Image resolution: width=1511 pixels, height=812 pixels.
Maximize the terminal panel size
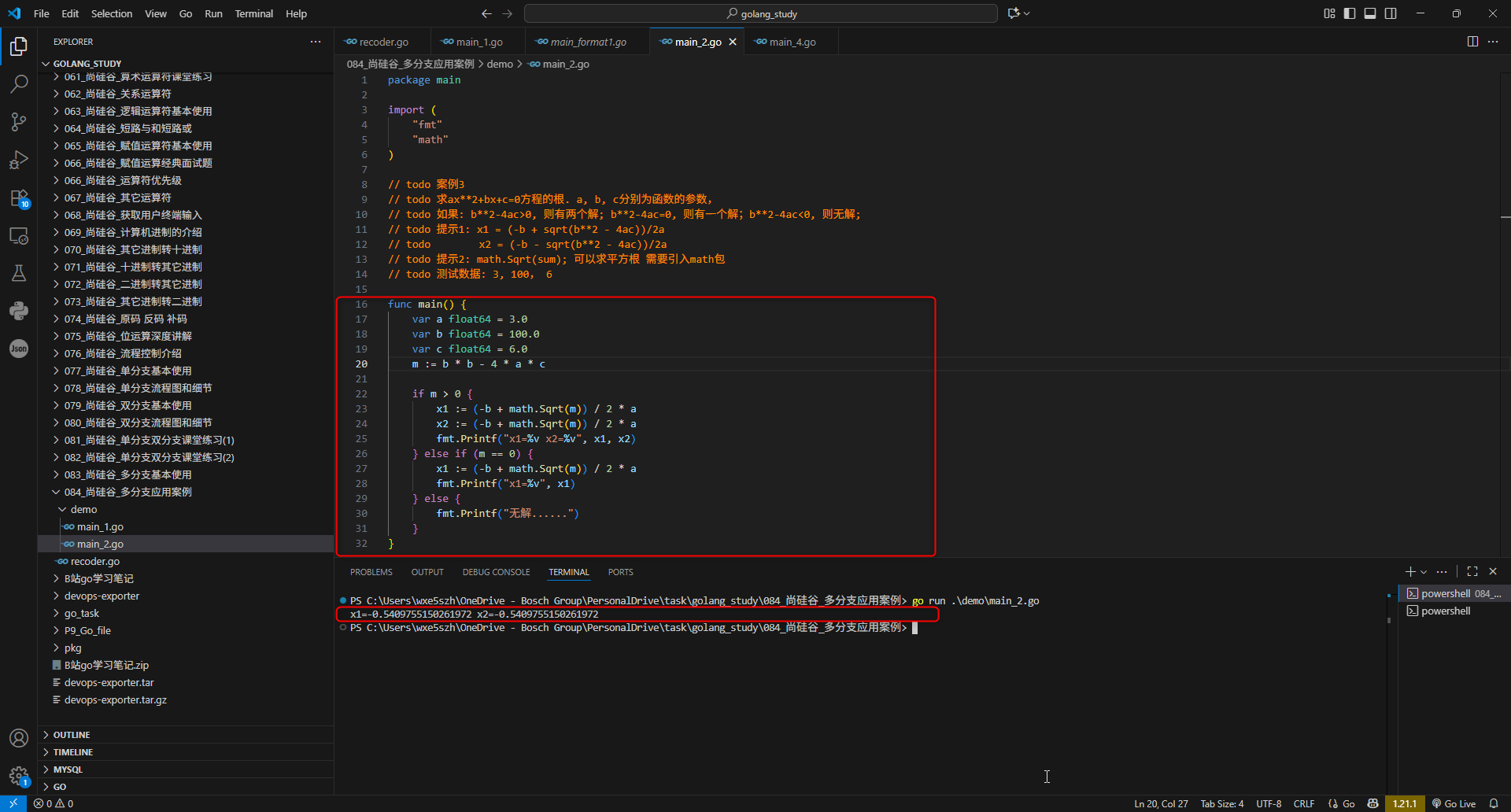[x=1472, y=572]
